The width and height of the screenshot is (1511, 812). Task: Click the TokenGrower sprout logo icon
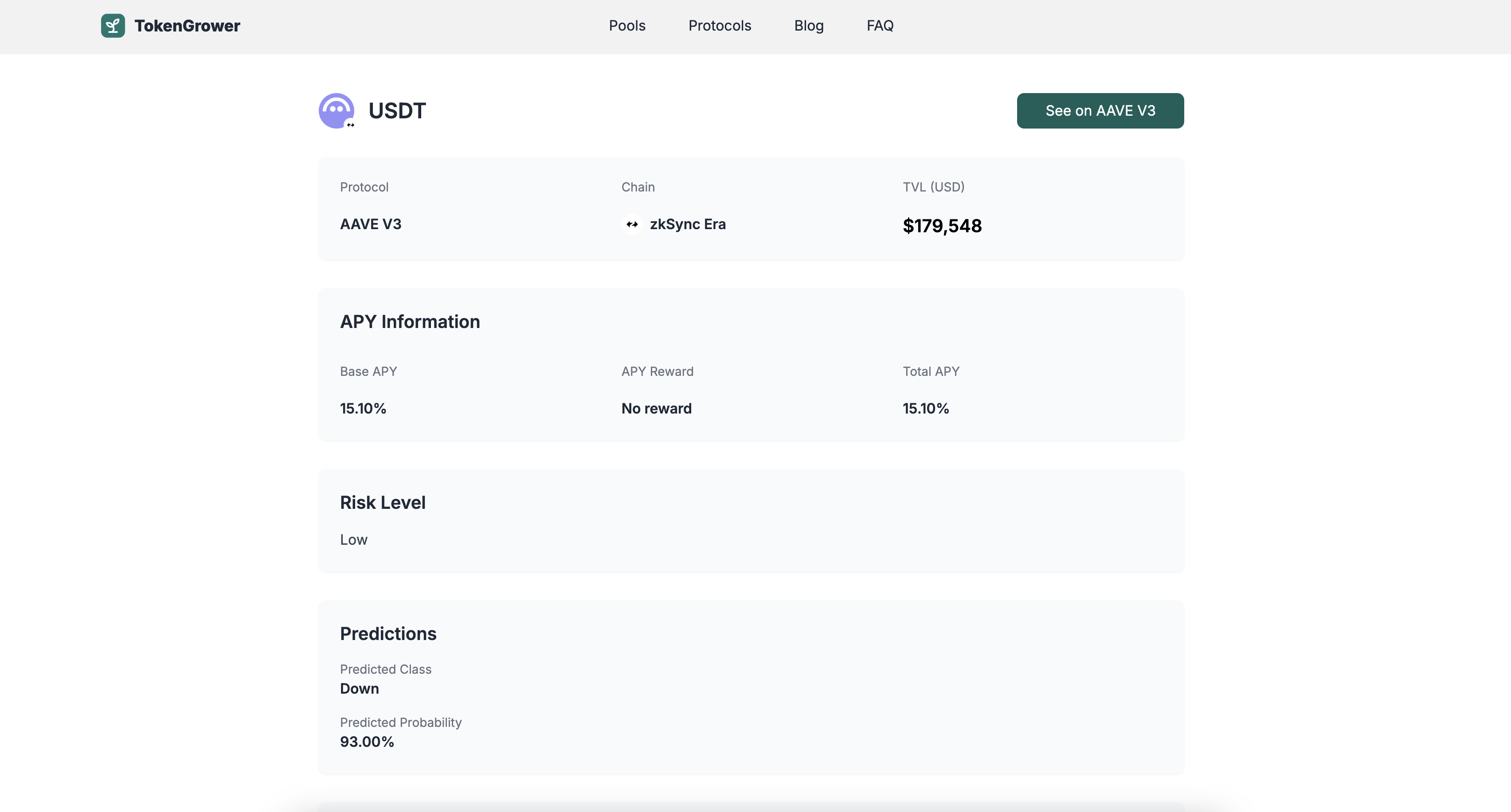[x=113, y=26]
